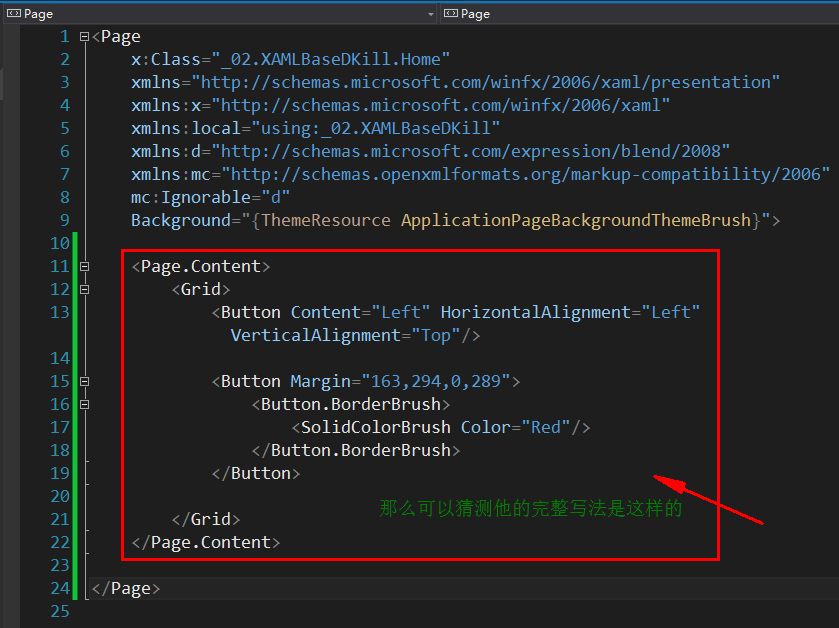This screenshot has height=628, width=839.
Task: Click line number 25 in the gutter
Action: (x=60, y=611)
